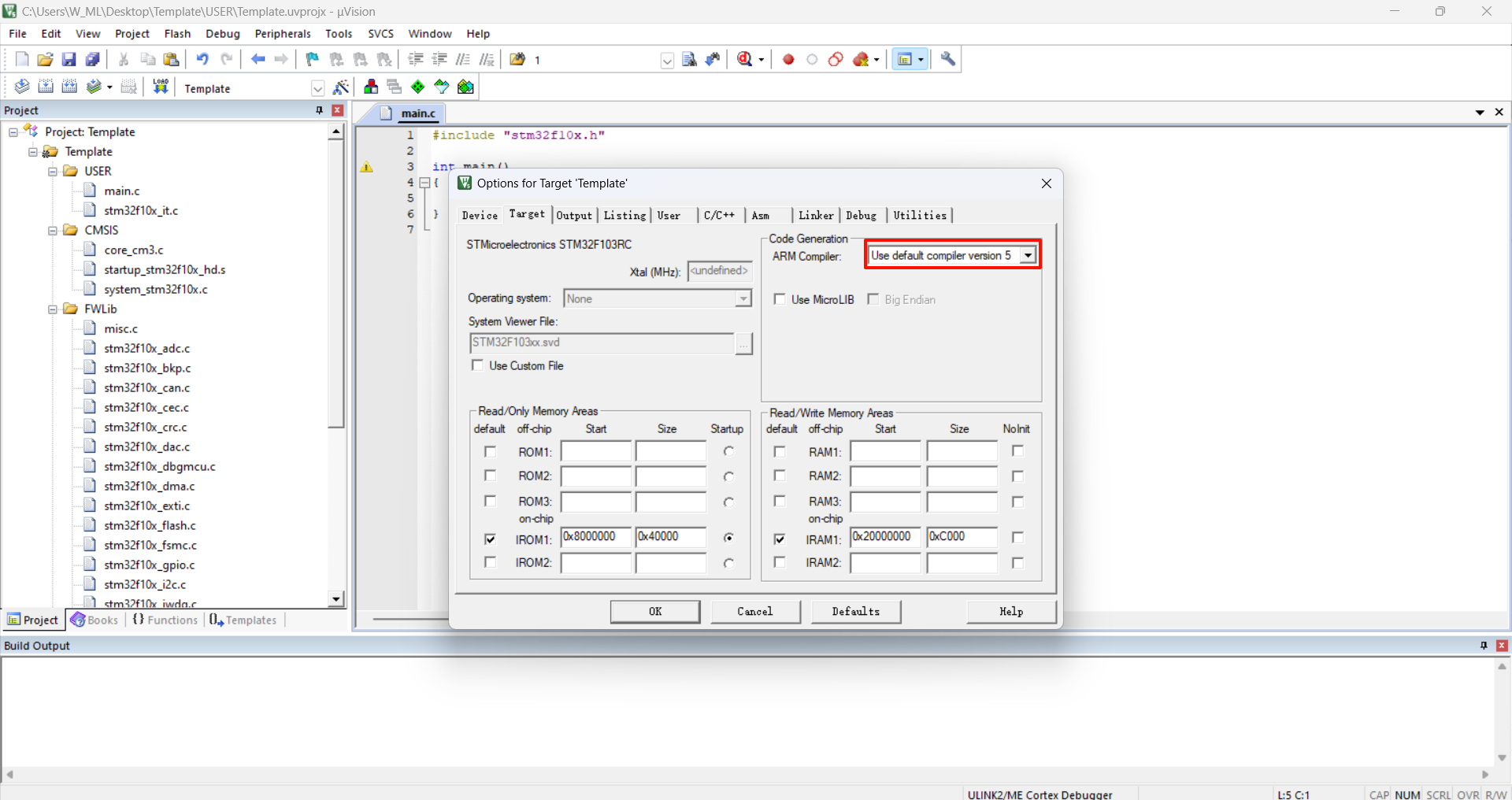Enable the Use MicroLIB checkbox
The height and width of the screenshot is (800, 1512).
tap(780, 299)
